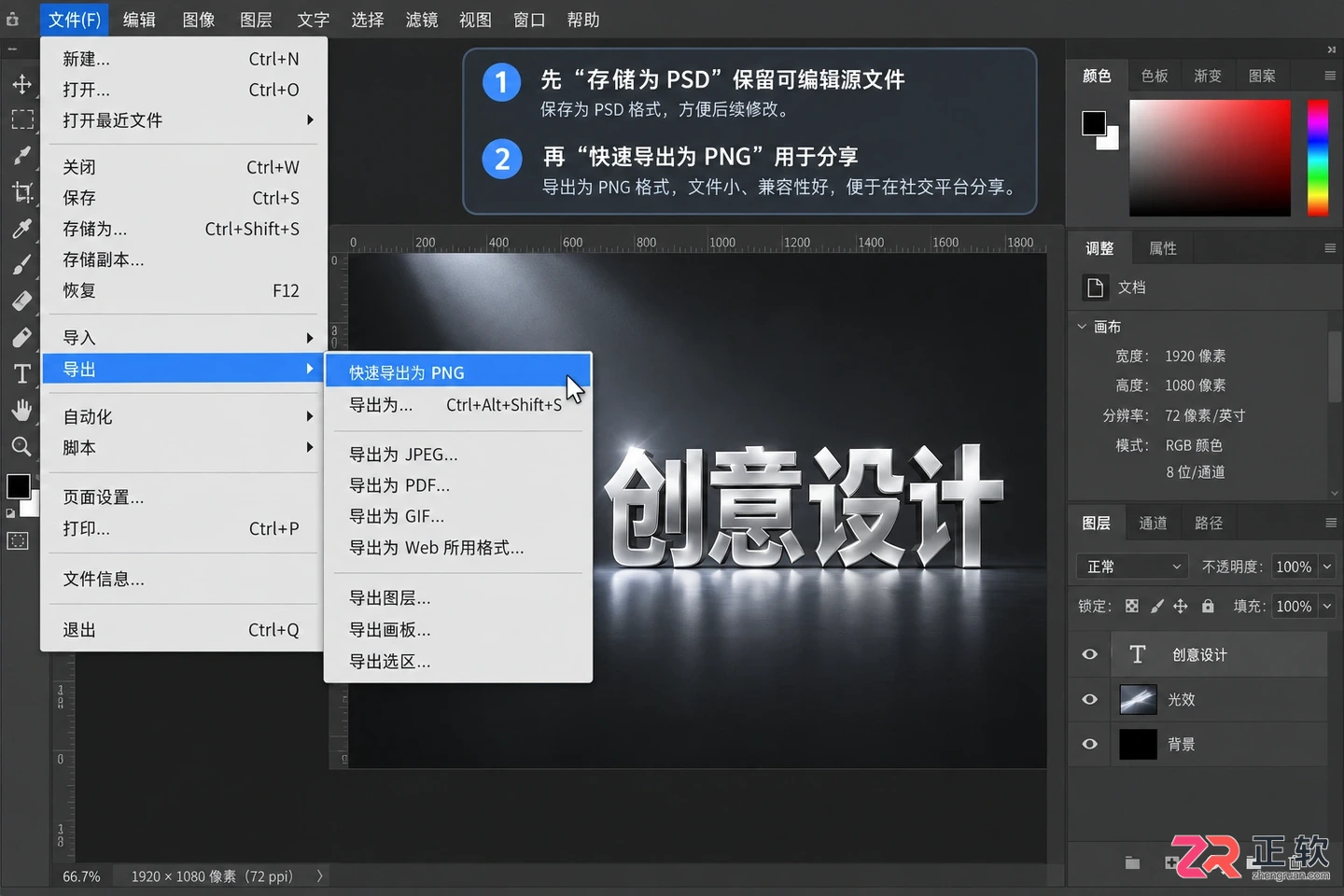
Task: Select the Zoom magnifier tool
Action: point(21,446)
